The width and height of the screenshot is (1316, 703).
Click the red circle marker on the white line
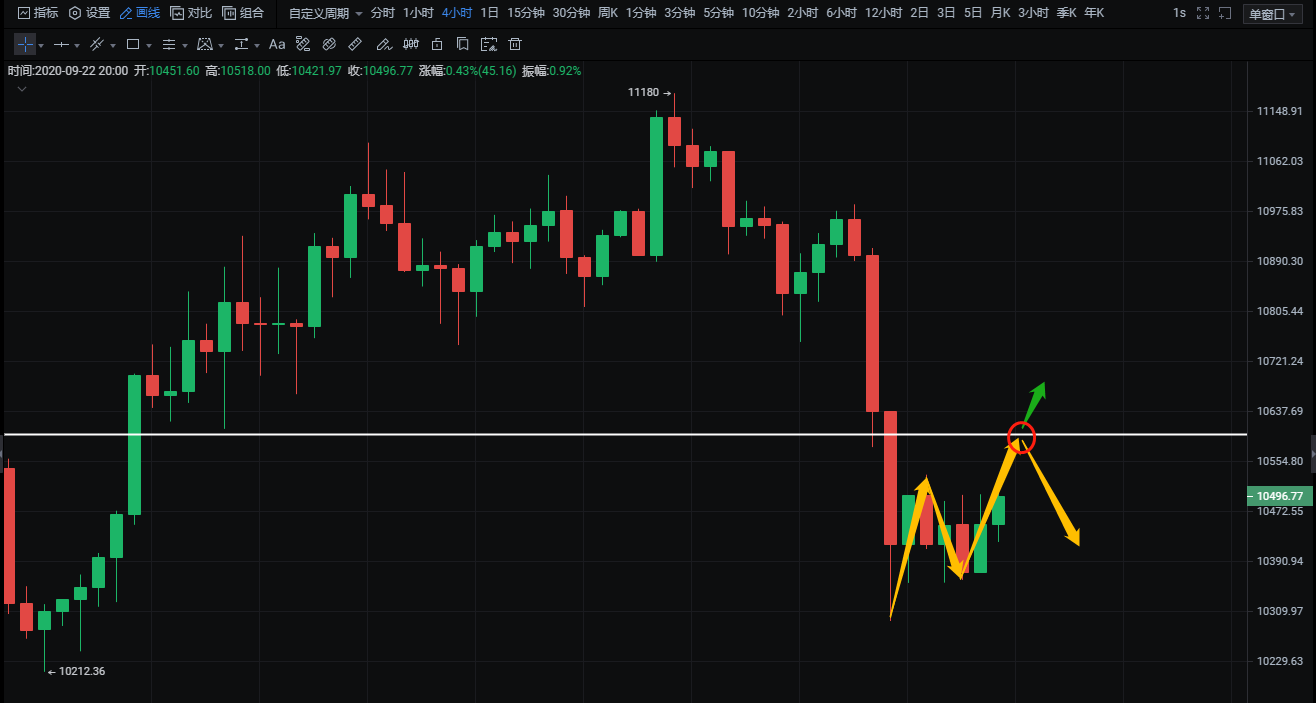tap(1021, 437)
